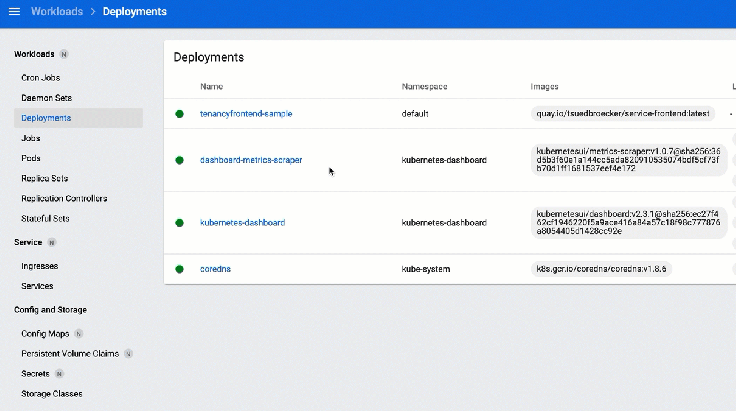Navigate to Ingresses
Image resolution: width=736 pixels, height=411 pixels.
click(39, 266)
